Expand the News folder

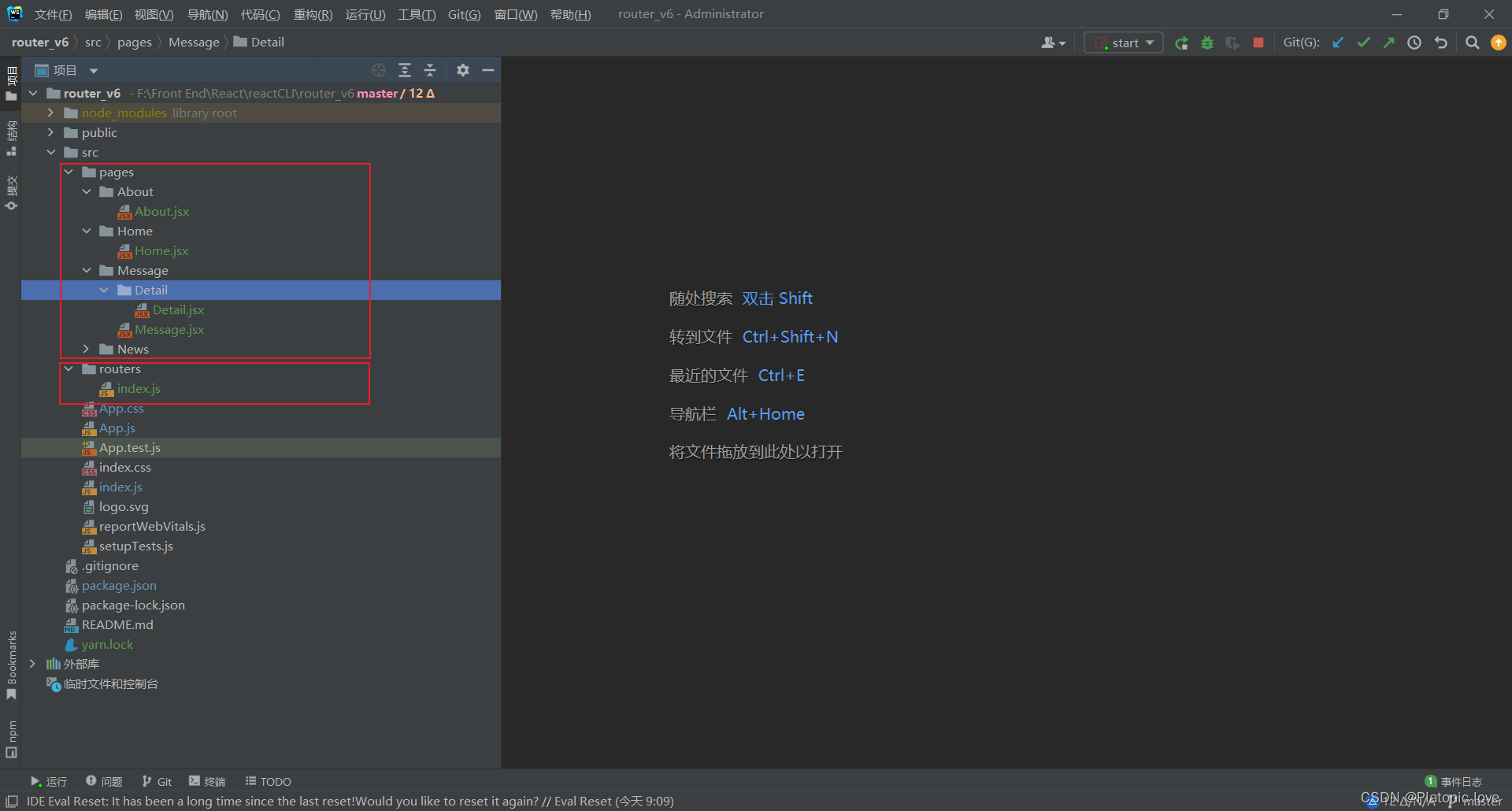87,349
